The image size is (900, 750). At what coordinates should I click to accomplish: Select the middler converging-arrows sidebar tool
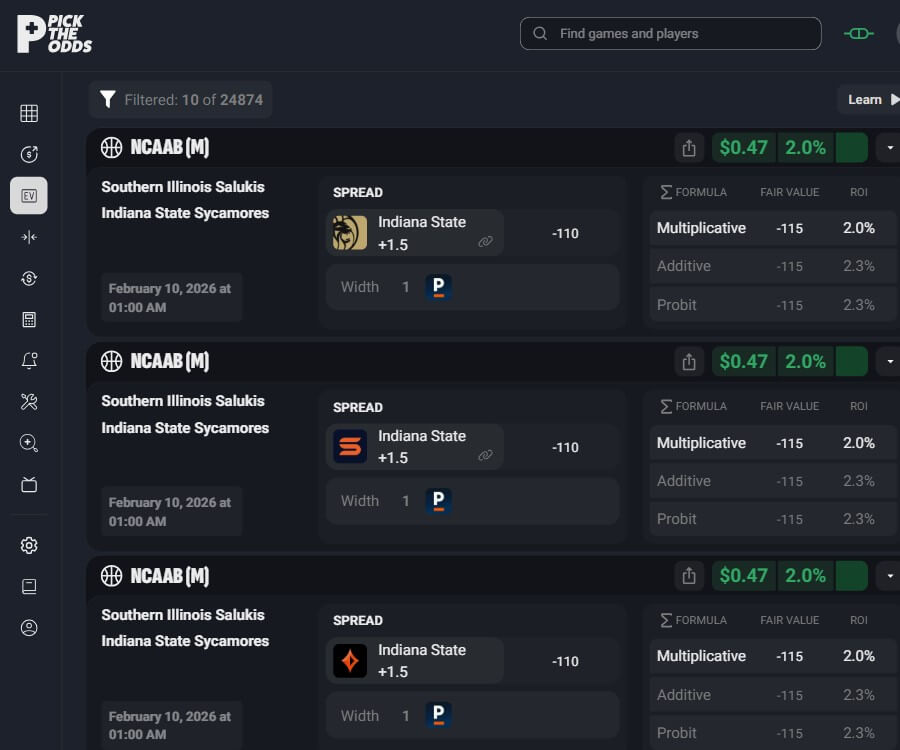click(x=29, y=237)
